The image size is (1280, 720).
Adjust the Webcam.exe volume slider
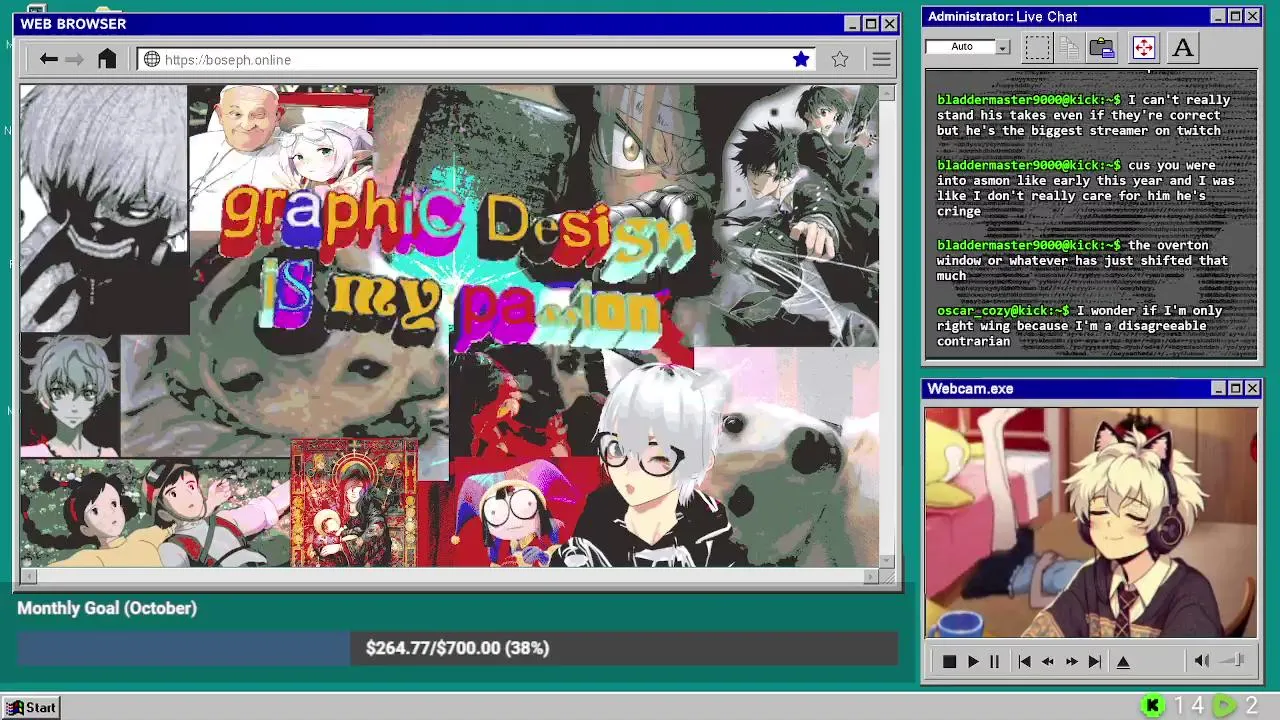[1233, 660]
